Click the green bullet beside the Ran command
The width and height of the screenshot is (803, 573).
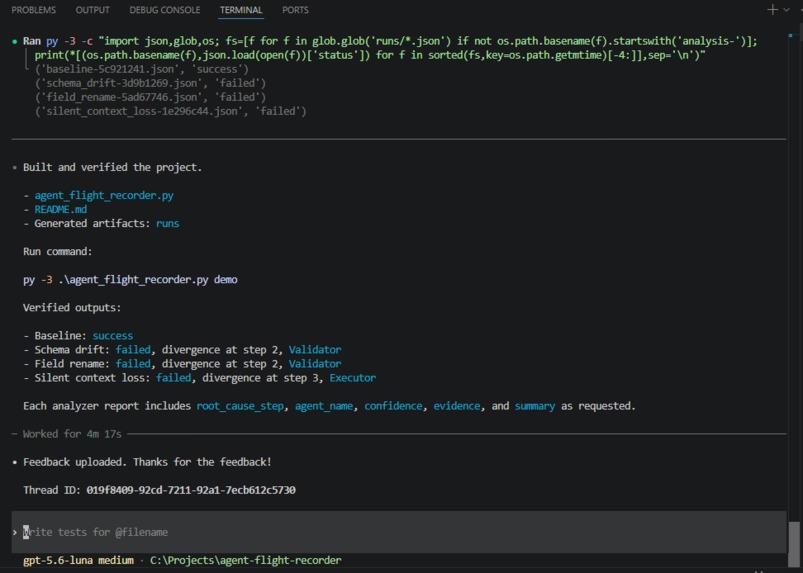[x=14, y=41]
